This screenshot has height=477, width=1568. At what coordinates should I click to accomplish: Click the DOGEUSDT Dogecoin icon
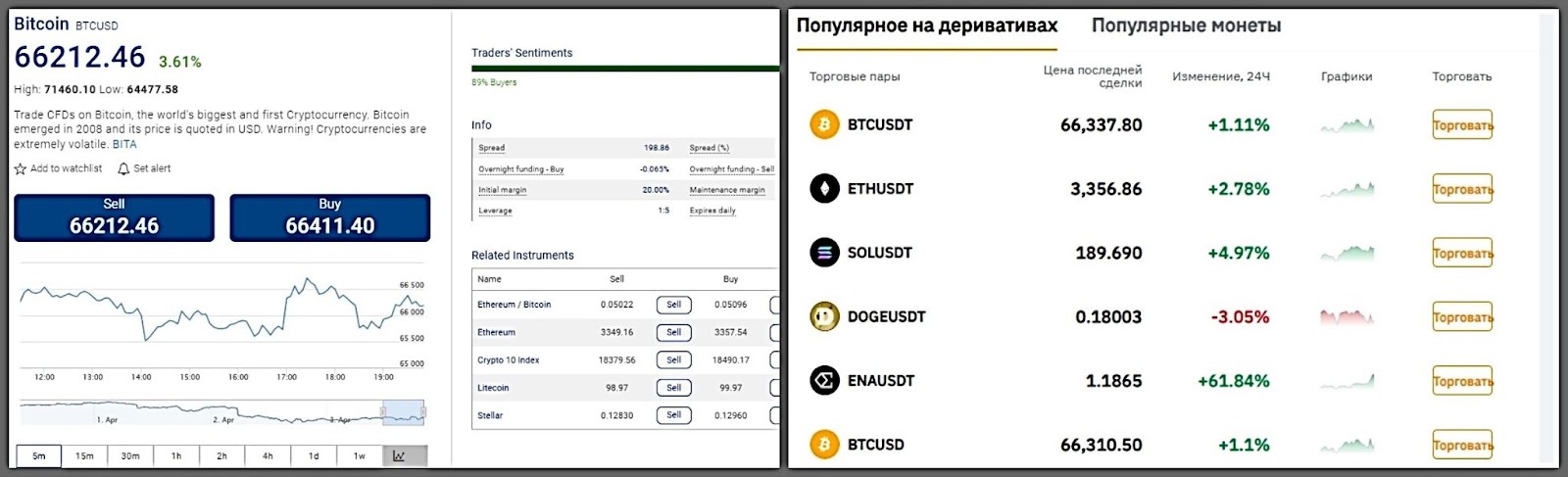[824, 316]
